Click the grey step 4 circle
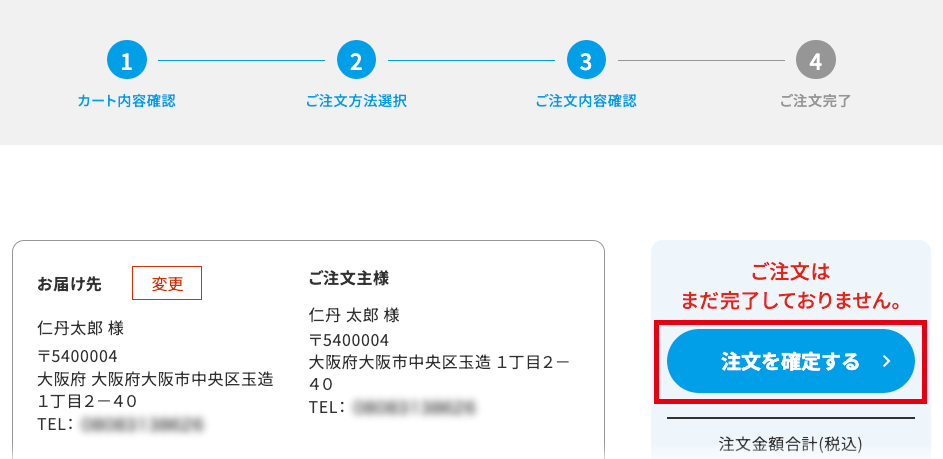The width and height of the screenshot is (943, 459). 816,60
